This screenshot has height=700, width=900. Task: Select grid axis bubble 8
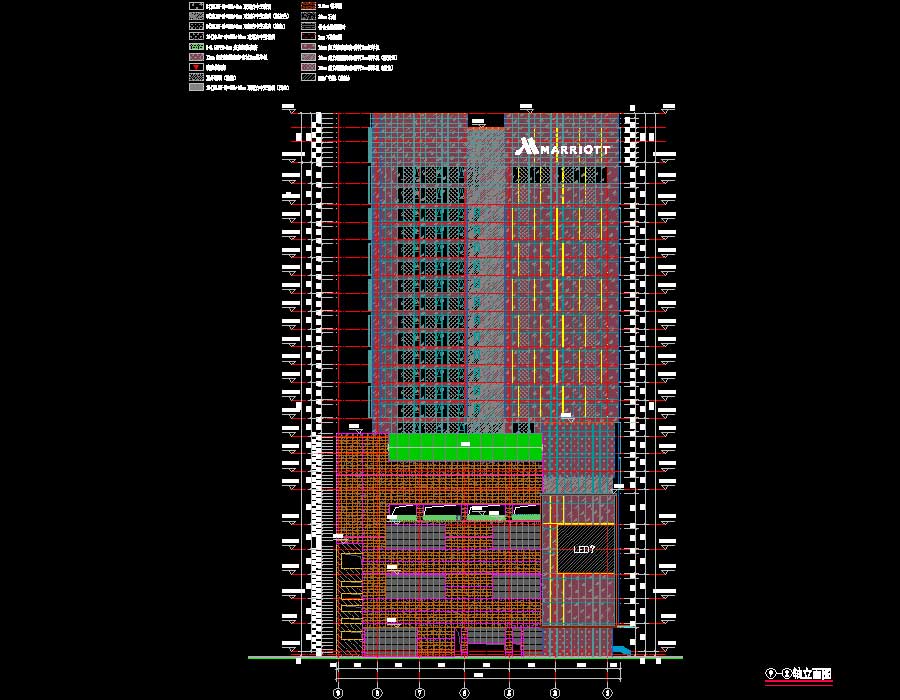point(377,694)
